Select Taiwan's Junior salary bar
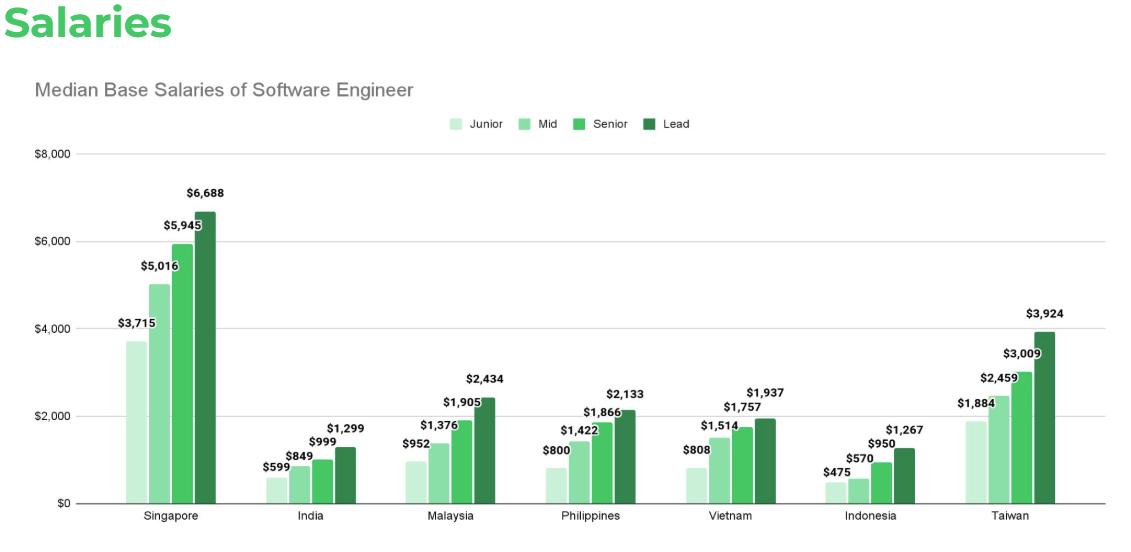This screenshot has height=552, width=1131. (x=975, y=462)
